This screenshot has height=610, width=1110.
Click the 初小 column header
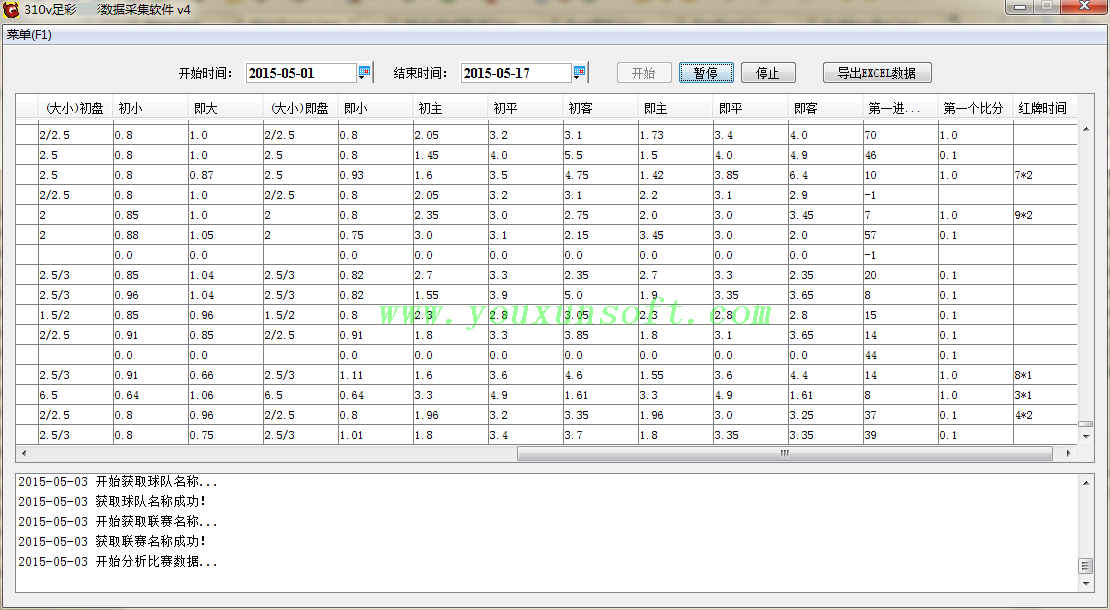point(151,108)
